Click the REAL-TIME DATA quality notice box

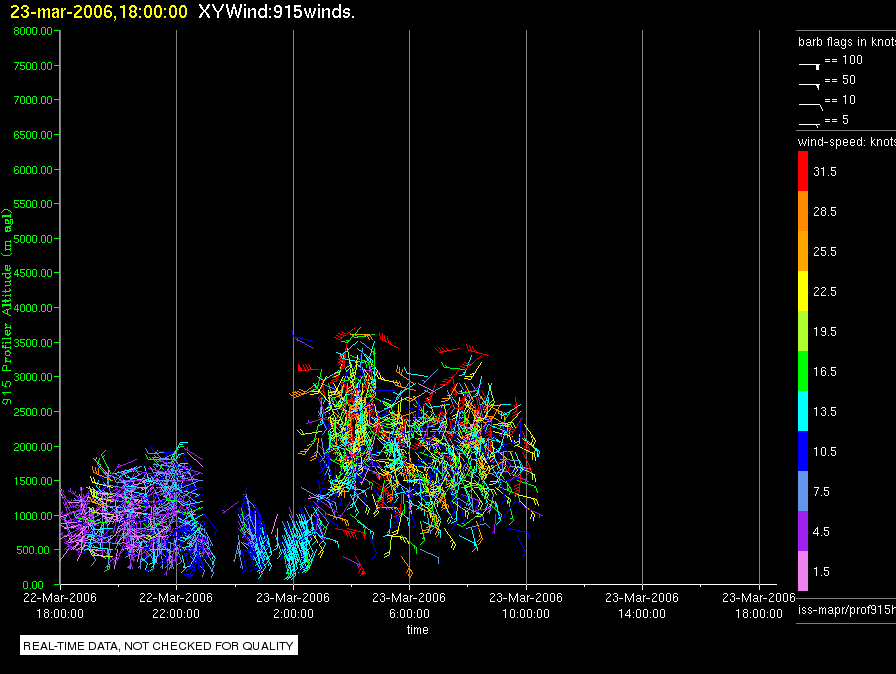159,645
